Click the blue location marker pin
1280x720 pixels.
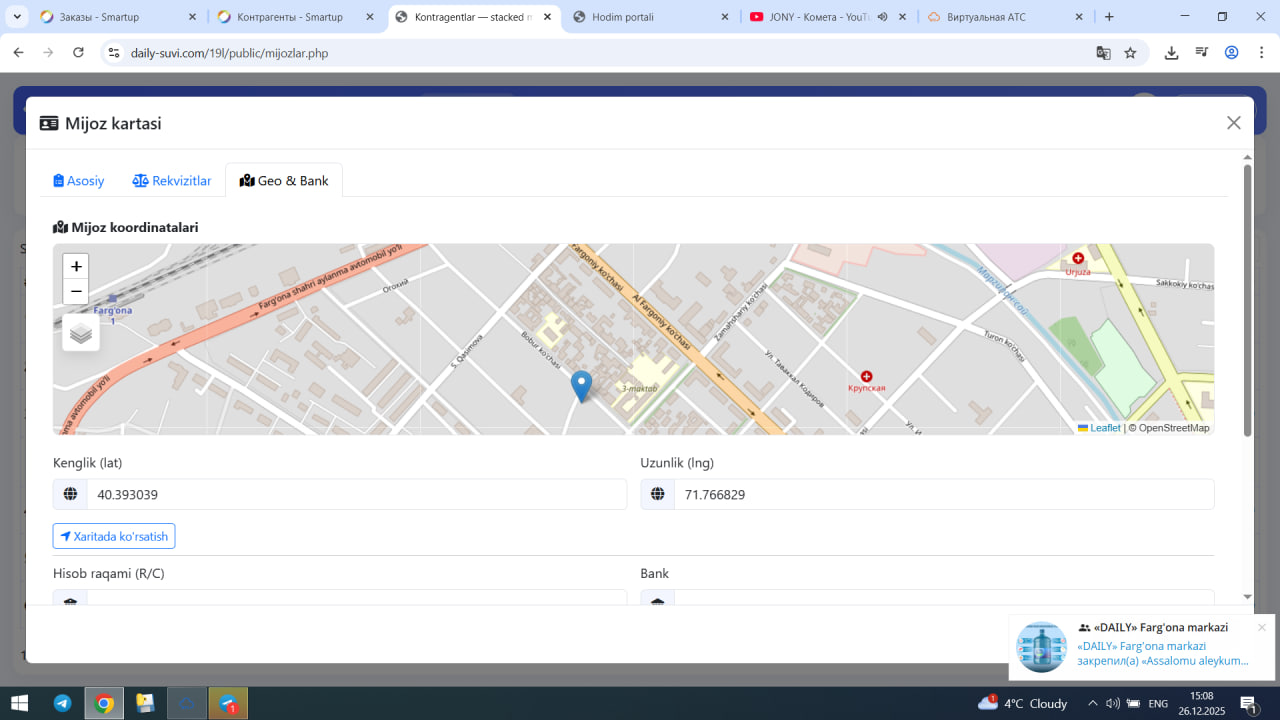point(581,385)
